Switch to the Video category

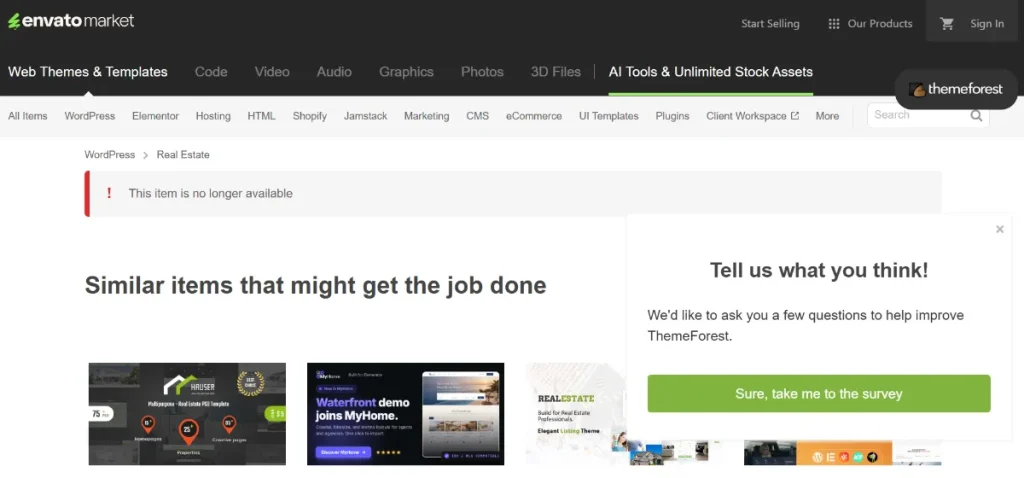(272, 72)
